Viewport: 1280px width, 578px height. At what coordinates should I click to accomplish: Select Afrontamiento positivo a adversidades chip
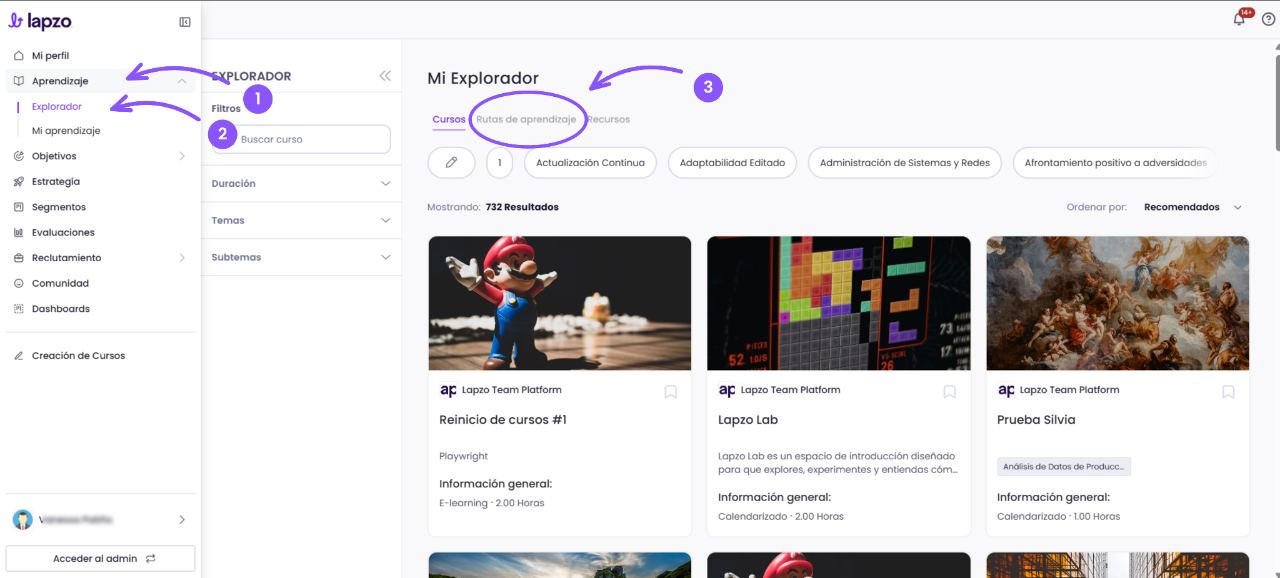(1115, 163)
